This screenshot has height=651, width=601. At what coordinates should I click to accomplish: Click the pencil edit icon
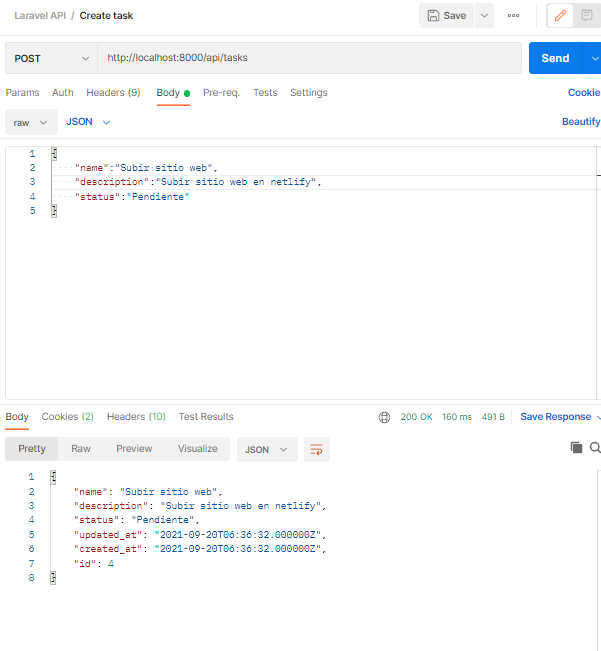tap(560, 16)
